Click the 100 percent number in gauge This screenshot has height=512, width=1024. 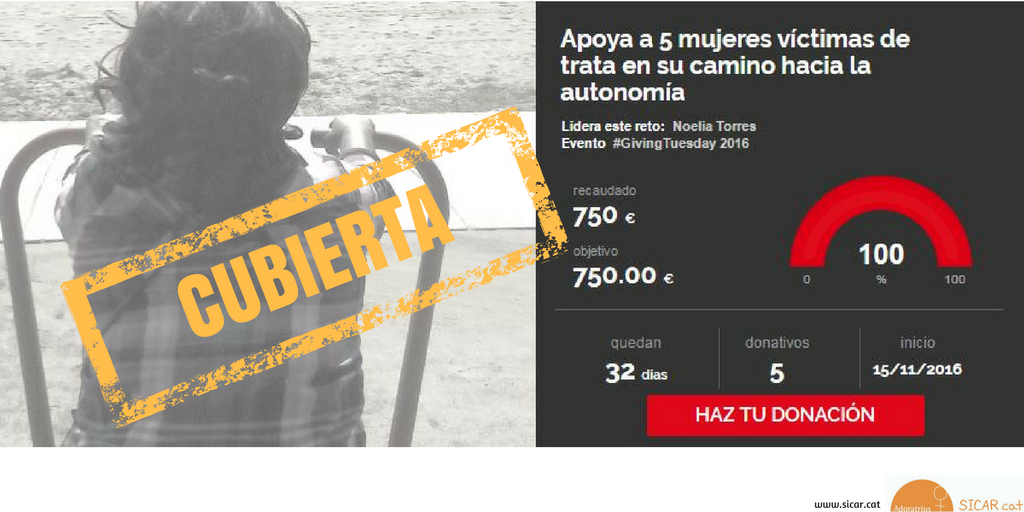point(881,255)
